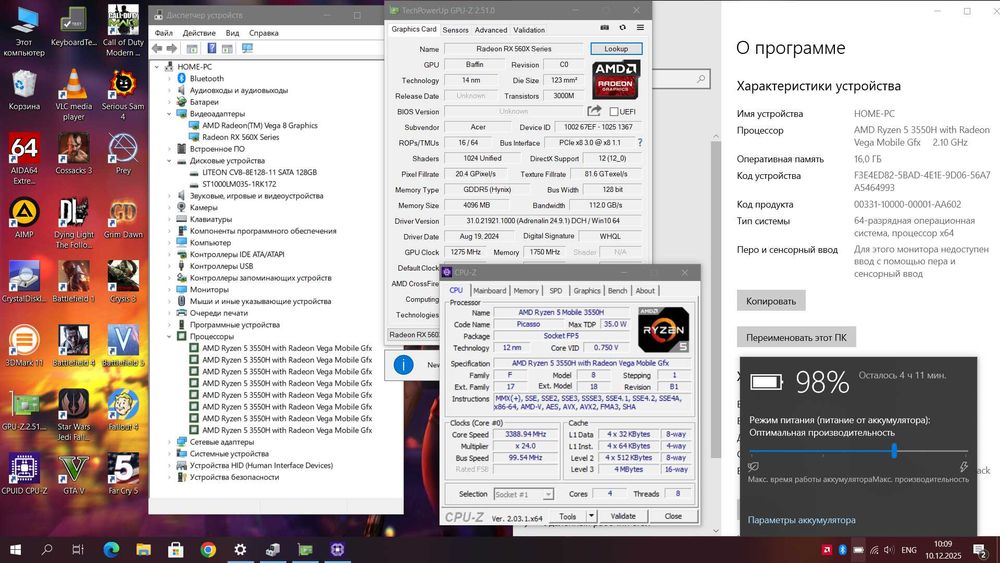The height and width of the screenshot is (563, 1000).
Task: Go back in Device Manager toolbar
Action: pyautogui.click(x=157, y=48)
